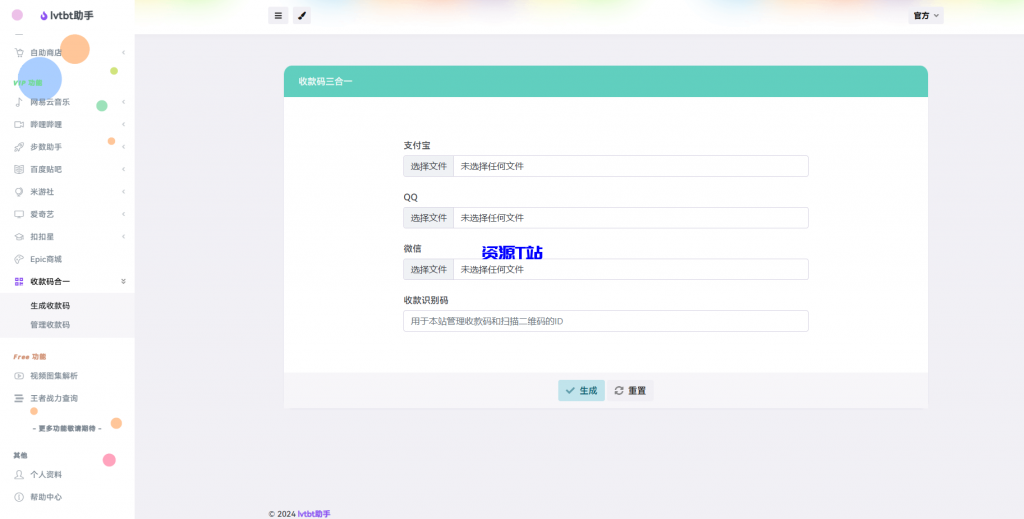Screen dimensions: 1024x519
Task: Click the 微信 file name field
Action: pyautogui.click(x=631, y=269)
